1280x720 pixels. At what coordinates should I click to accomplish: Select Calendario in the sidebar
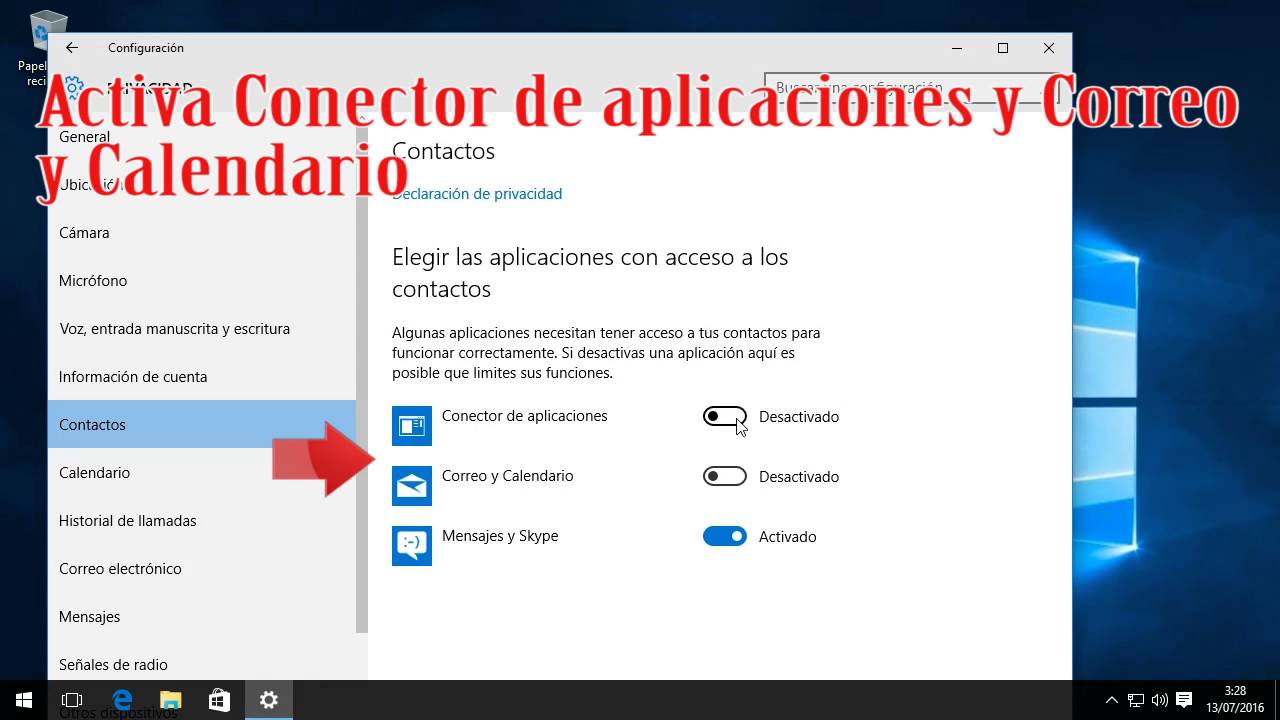[x=201, y=473]
